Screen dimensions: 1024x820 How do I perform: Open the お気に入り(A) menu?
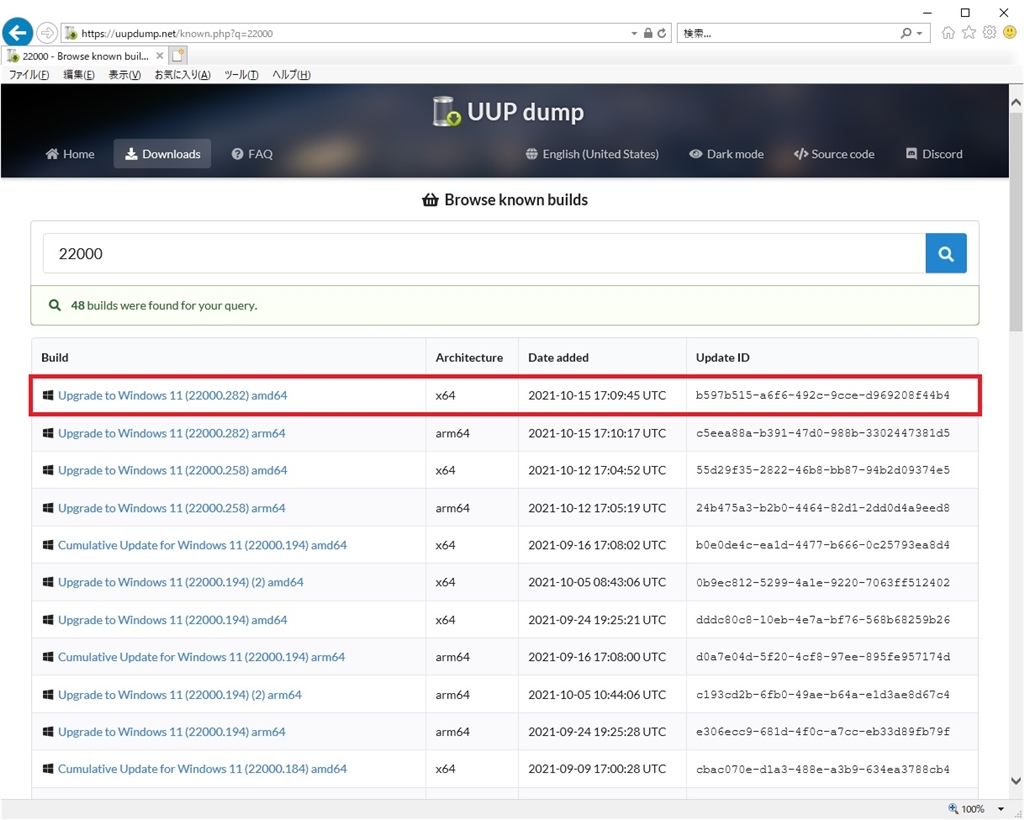pyautogui.click(x=182, y=75)
